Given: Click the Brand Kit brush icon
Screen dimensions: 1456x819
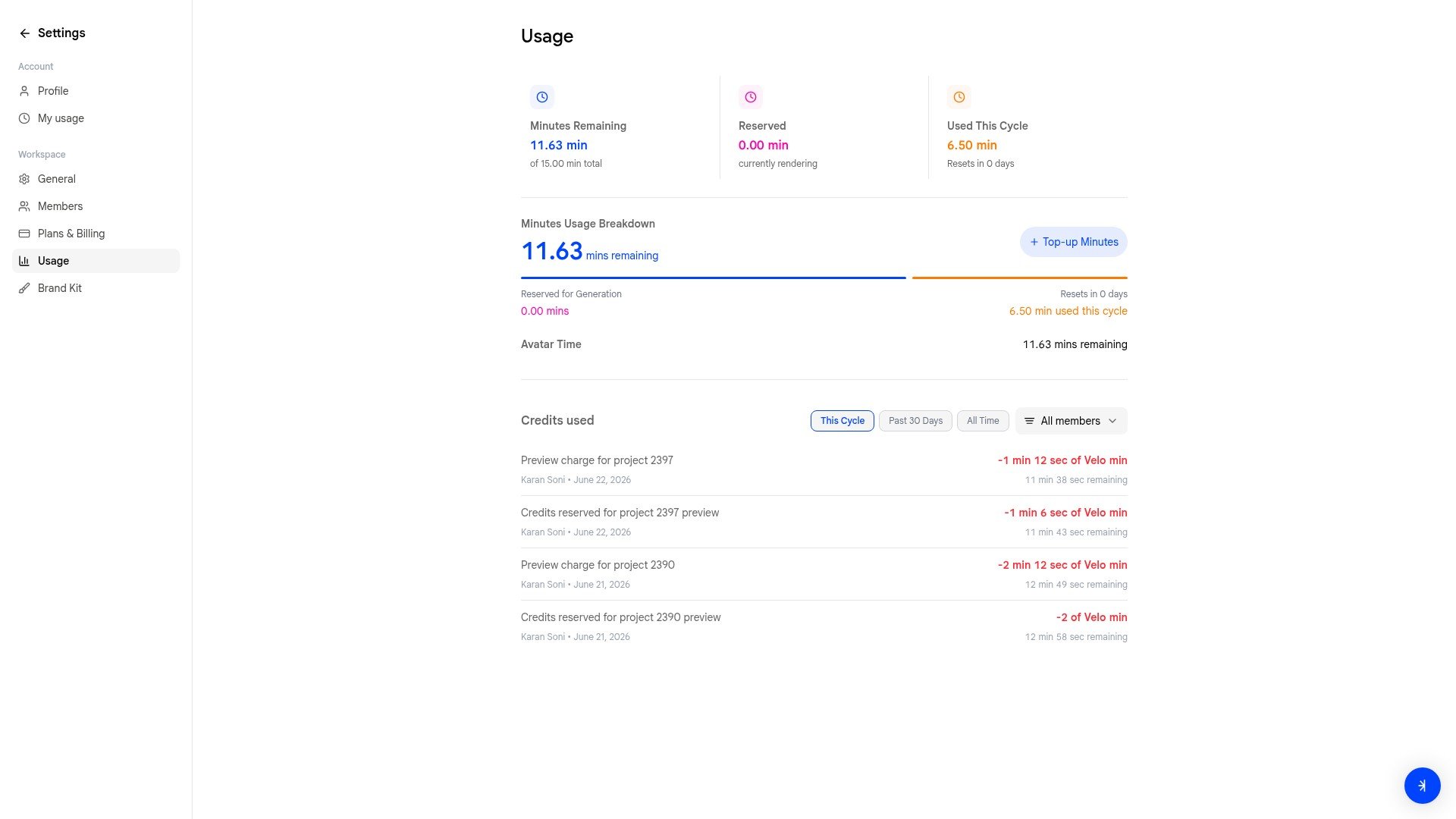Looking at the screenshot, I should [x=24, y=288].
